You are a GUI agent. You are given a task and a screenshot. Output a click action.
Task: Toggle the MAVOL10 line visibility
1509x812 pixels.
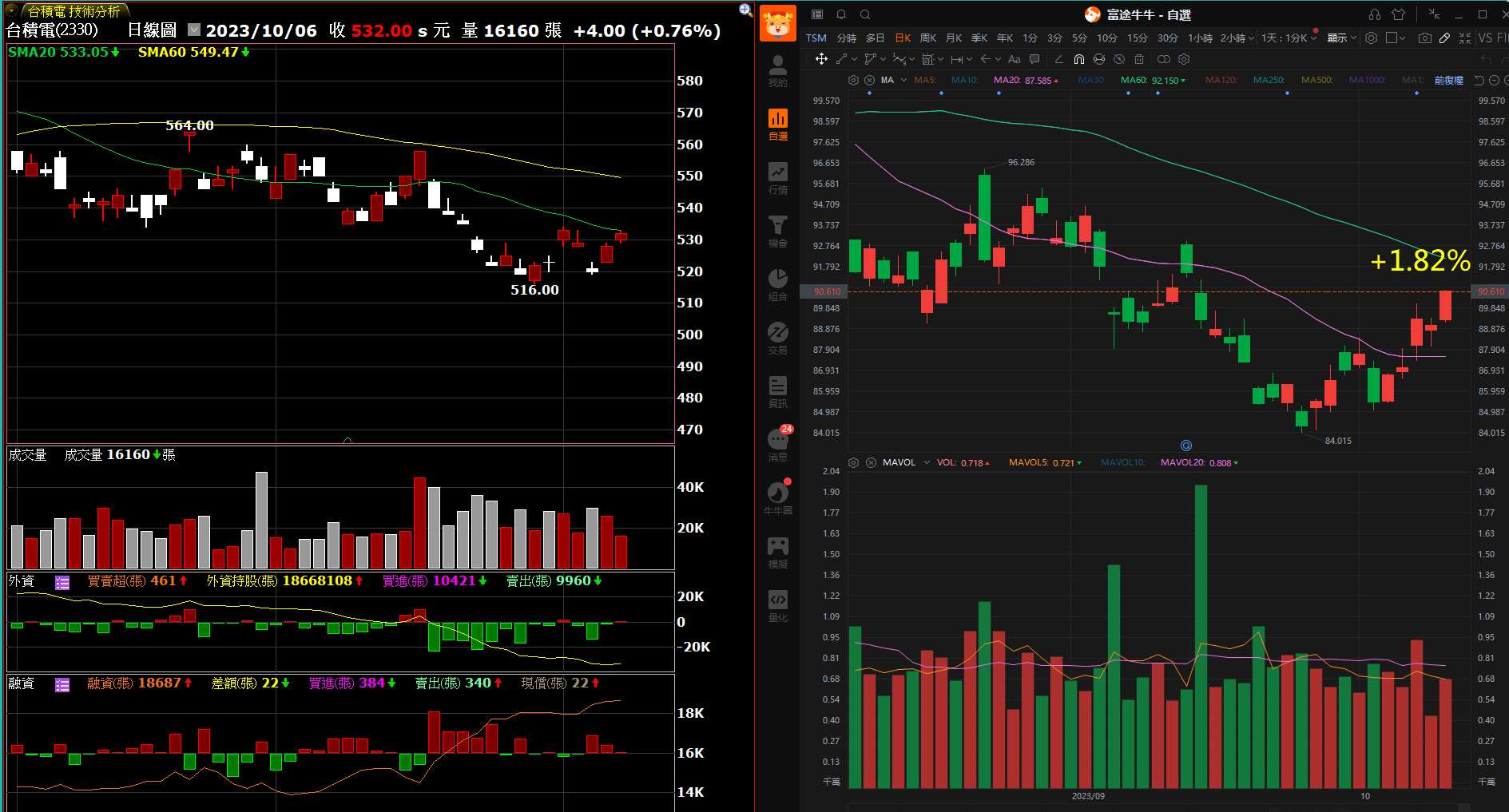pos(1122,462)
